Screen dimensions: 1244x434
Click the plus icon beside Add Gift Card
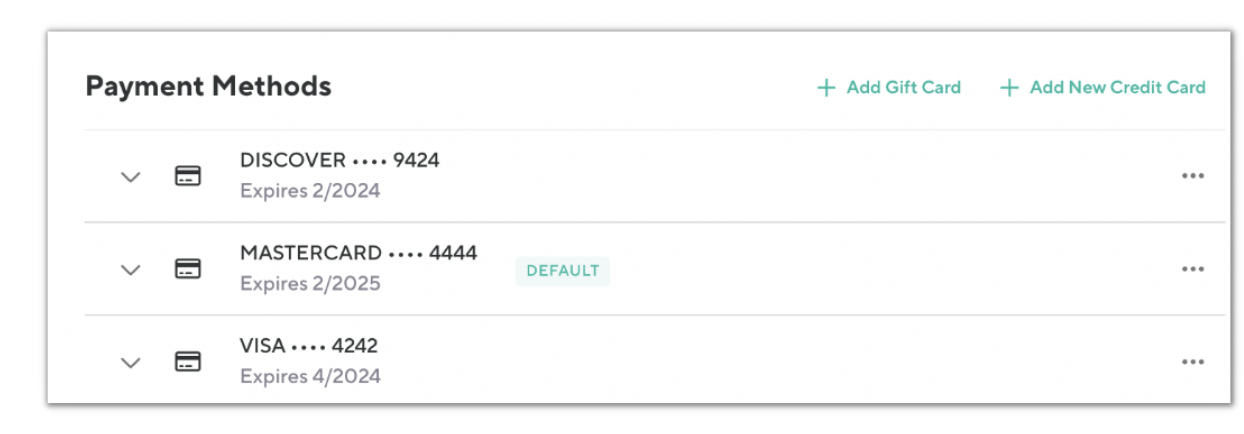tap(826, 88)
